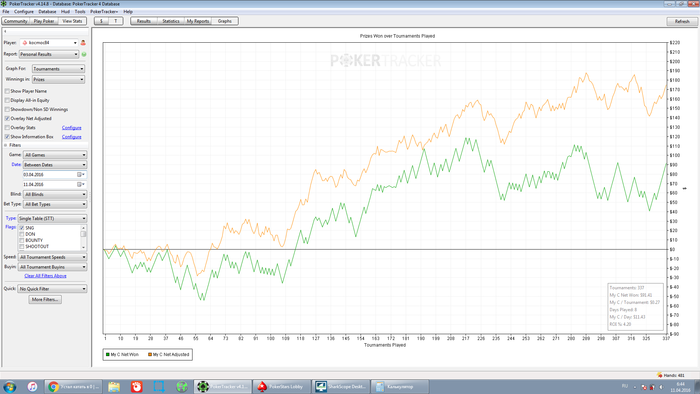This screenshot has height=394, width=700.
Task: Uncheck Show Information Box
Action: [x=7, y=137]
